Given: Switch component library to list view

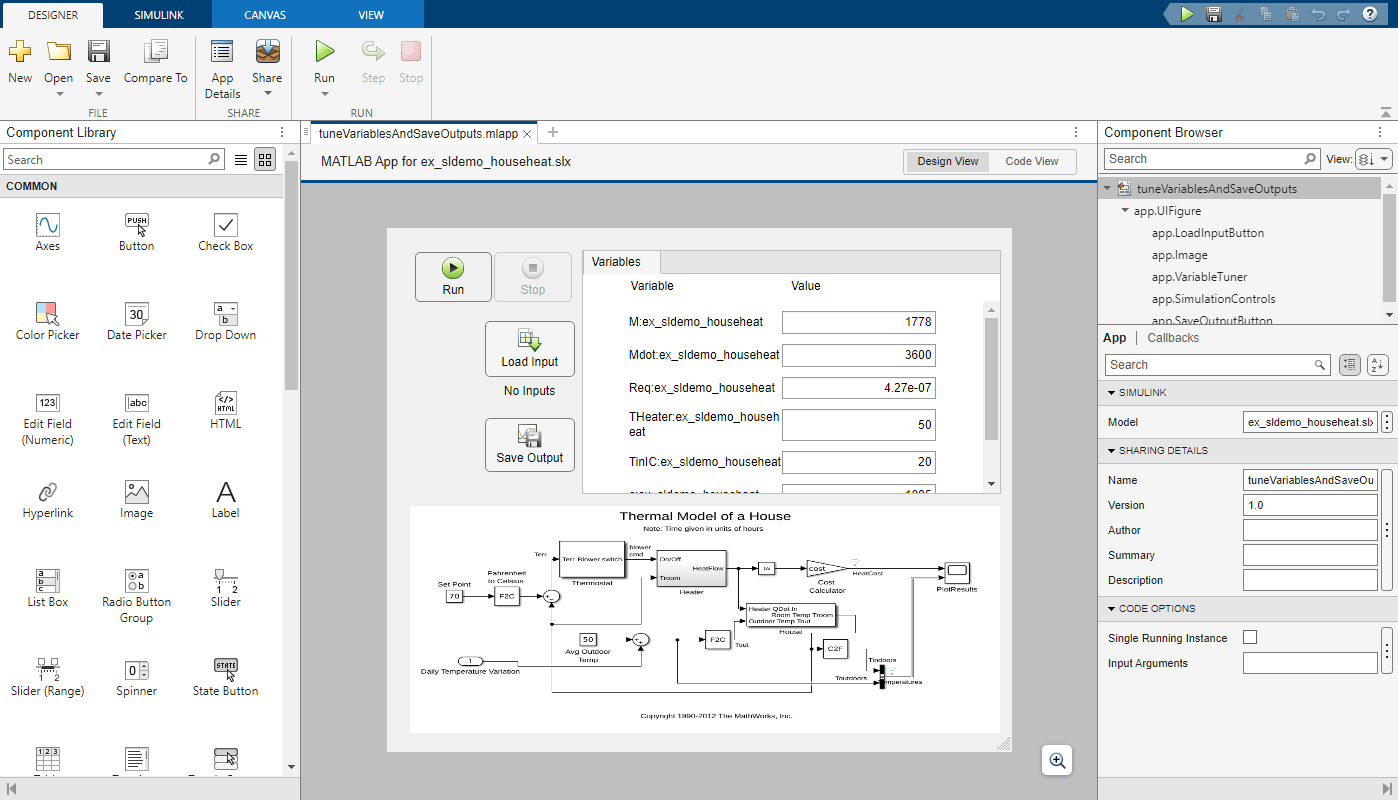Looking at the screenshot, I should [x=241, y=160].
